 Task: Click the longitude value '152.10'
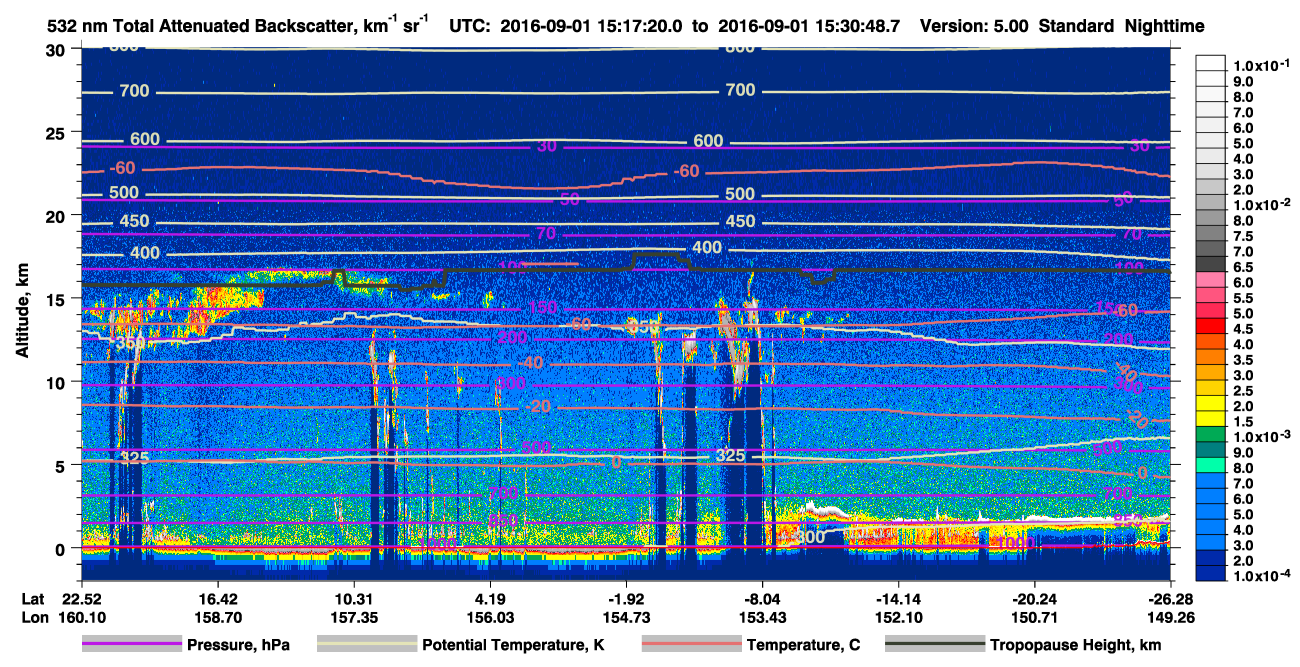point(899,618)
